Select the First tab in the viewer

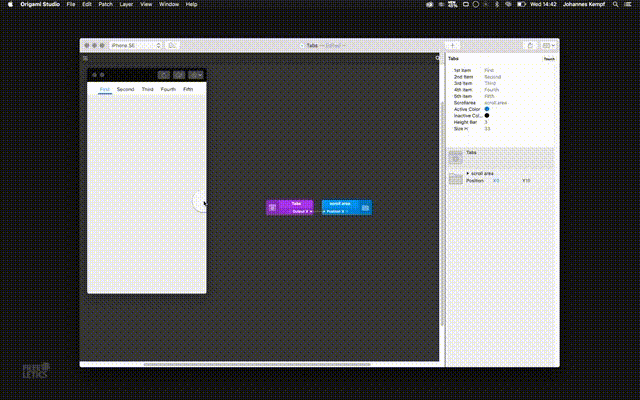pyautogui.click(x=104, y=89)
